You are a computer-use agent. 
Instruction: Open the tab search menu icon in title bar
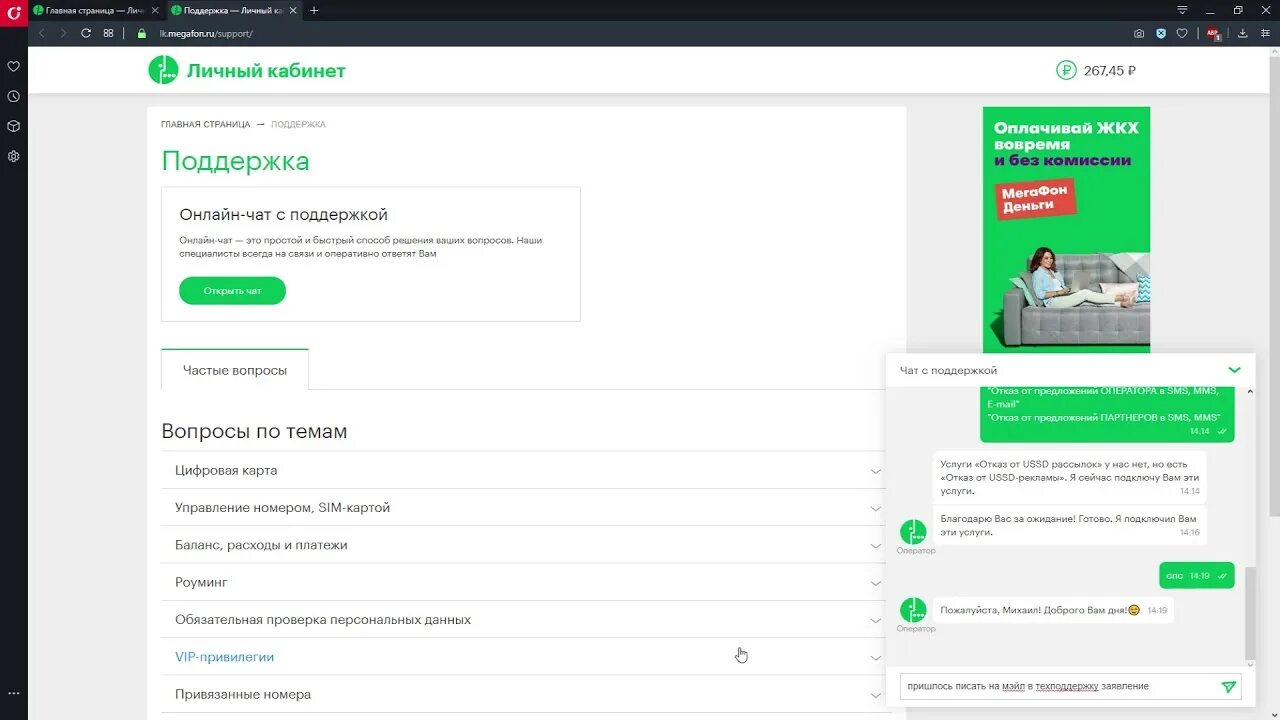tap(1182, 10)
